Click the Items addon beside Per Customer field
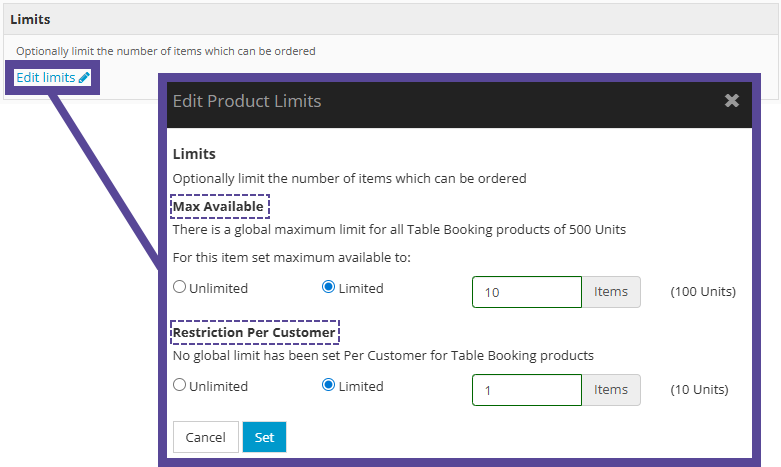The width and height of the screenshot is (781, 467). point(611,390)
